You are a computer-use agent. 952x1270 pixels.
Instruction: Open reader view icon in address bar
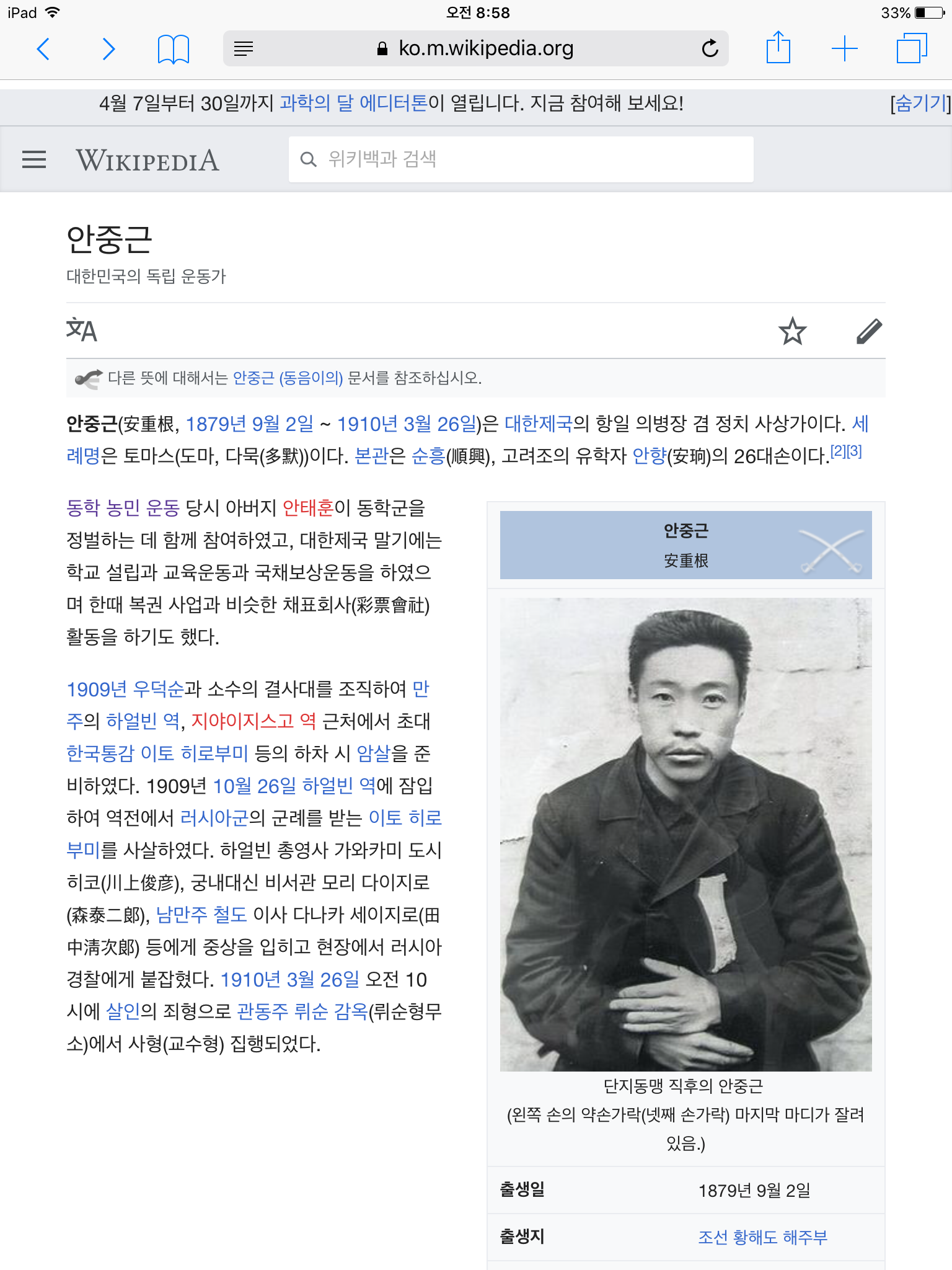[x=244, y=48]
